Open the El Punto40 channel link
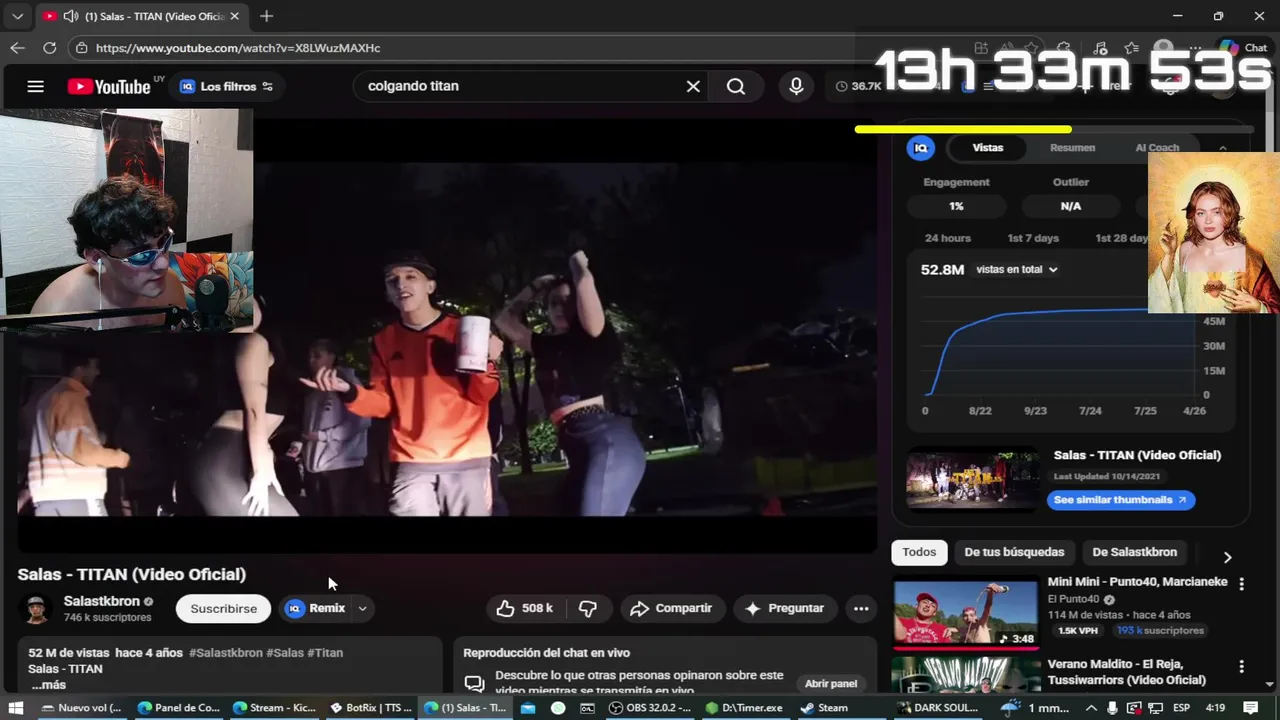 coord(1074,599)
